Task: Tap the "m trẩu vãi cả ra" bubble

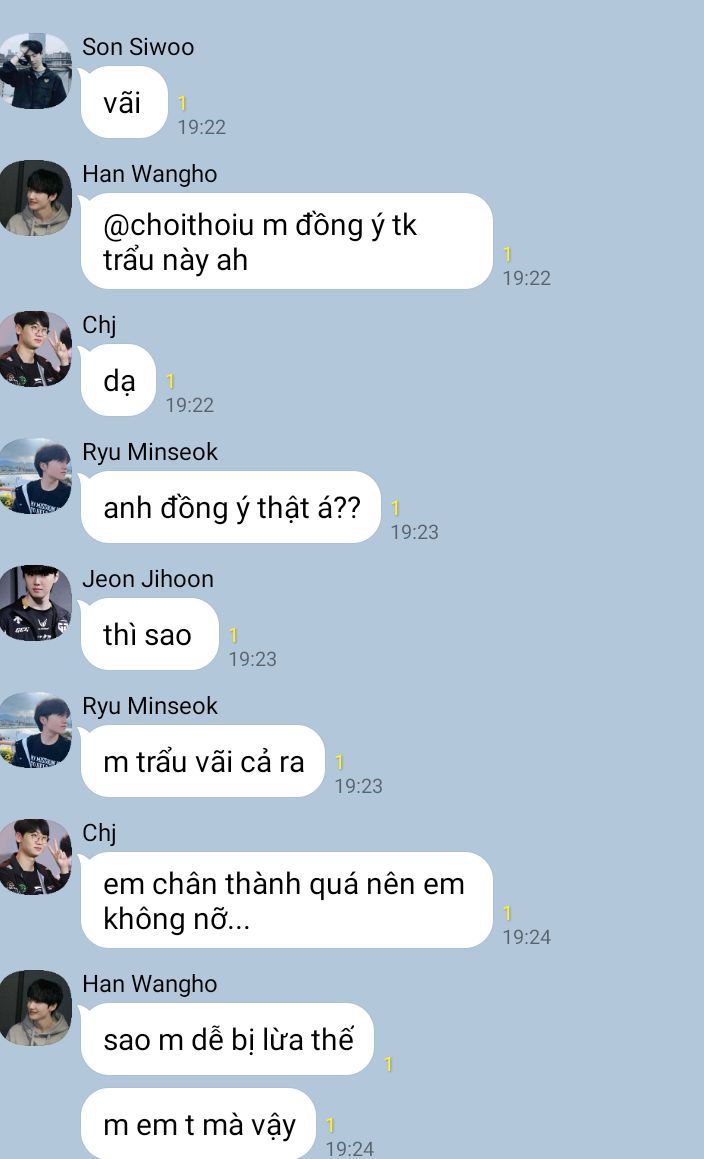Action: [x=203, y=761]
